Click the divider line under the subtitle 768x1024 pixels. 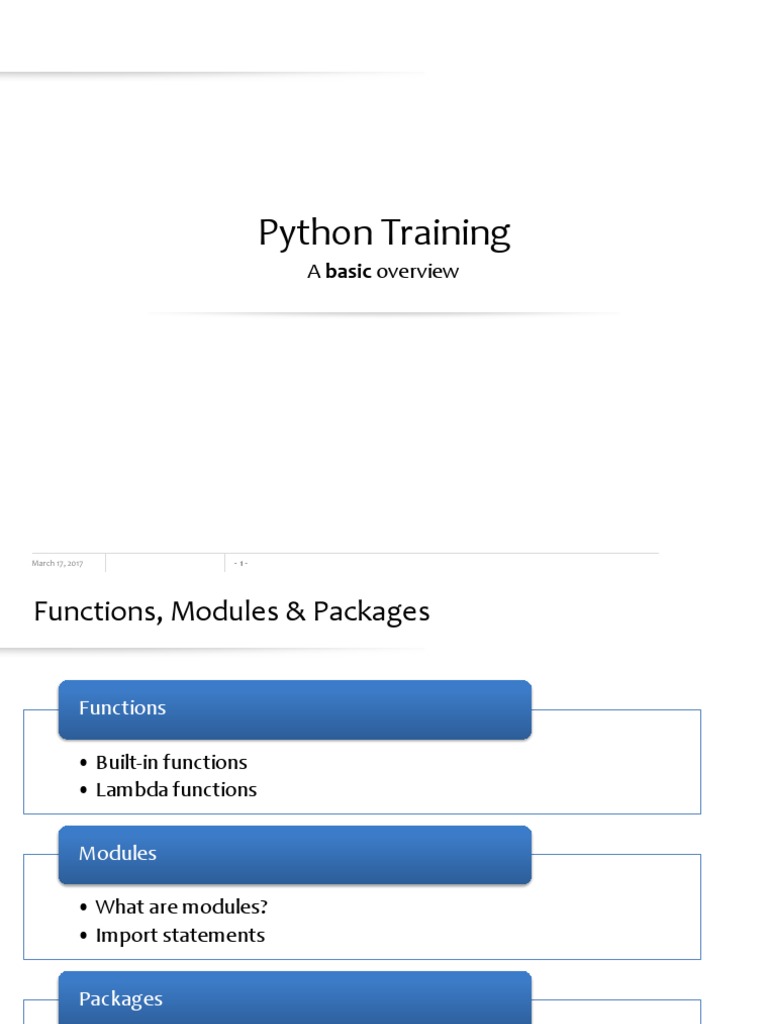pos(384,313)
